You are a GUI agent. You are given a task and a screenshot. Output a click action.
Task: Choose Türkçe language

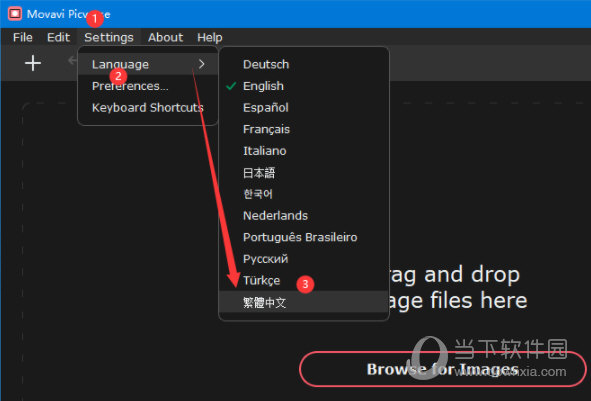click(304, 280)
